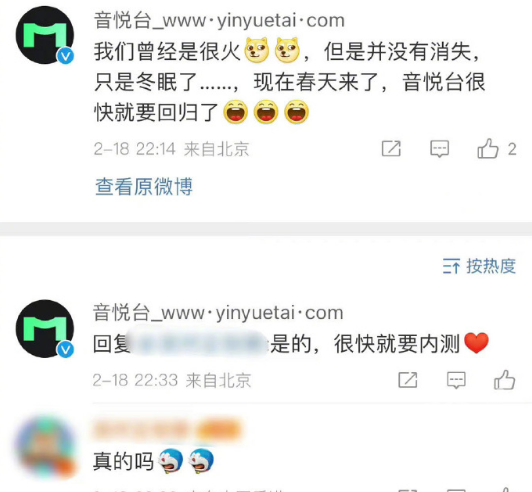Tap the blurred commenter username
The image size is (532, 492).
coord(167,430)
